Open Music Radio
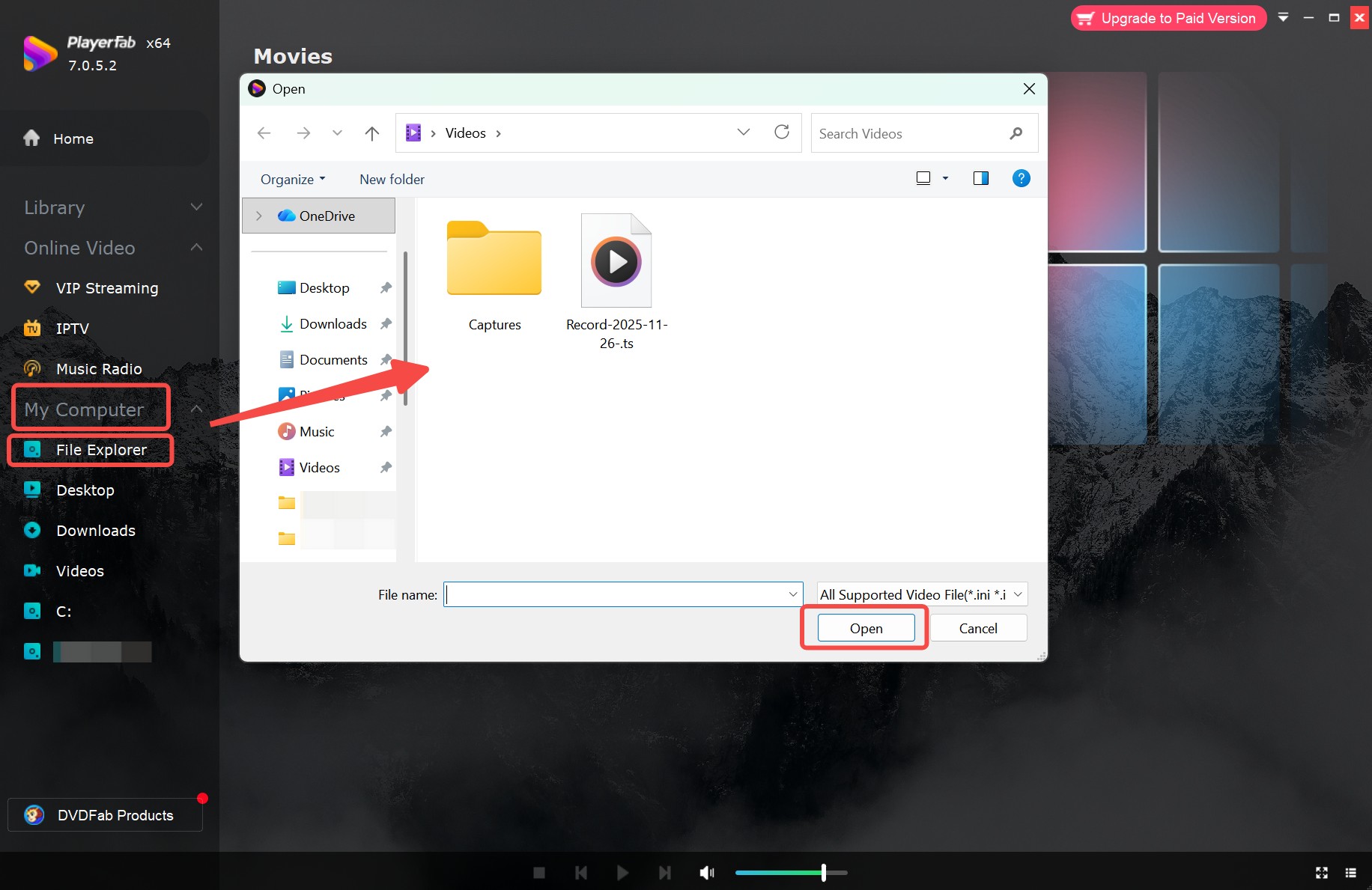The width and height of the screenshot is (1372, 890). pyautogui.click(x=99, y=368)
